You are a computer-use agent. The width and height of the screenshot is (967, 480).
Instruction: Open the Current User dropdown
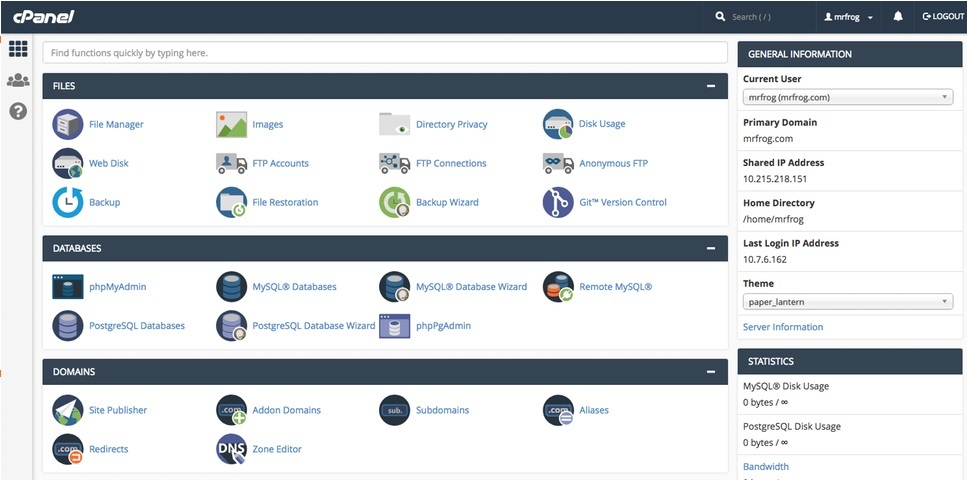[848, 97]
